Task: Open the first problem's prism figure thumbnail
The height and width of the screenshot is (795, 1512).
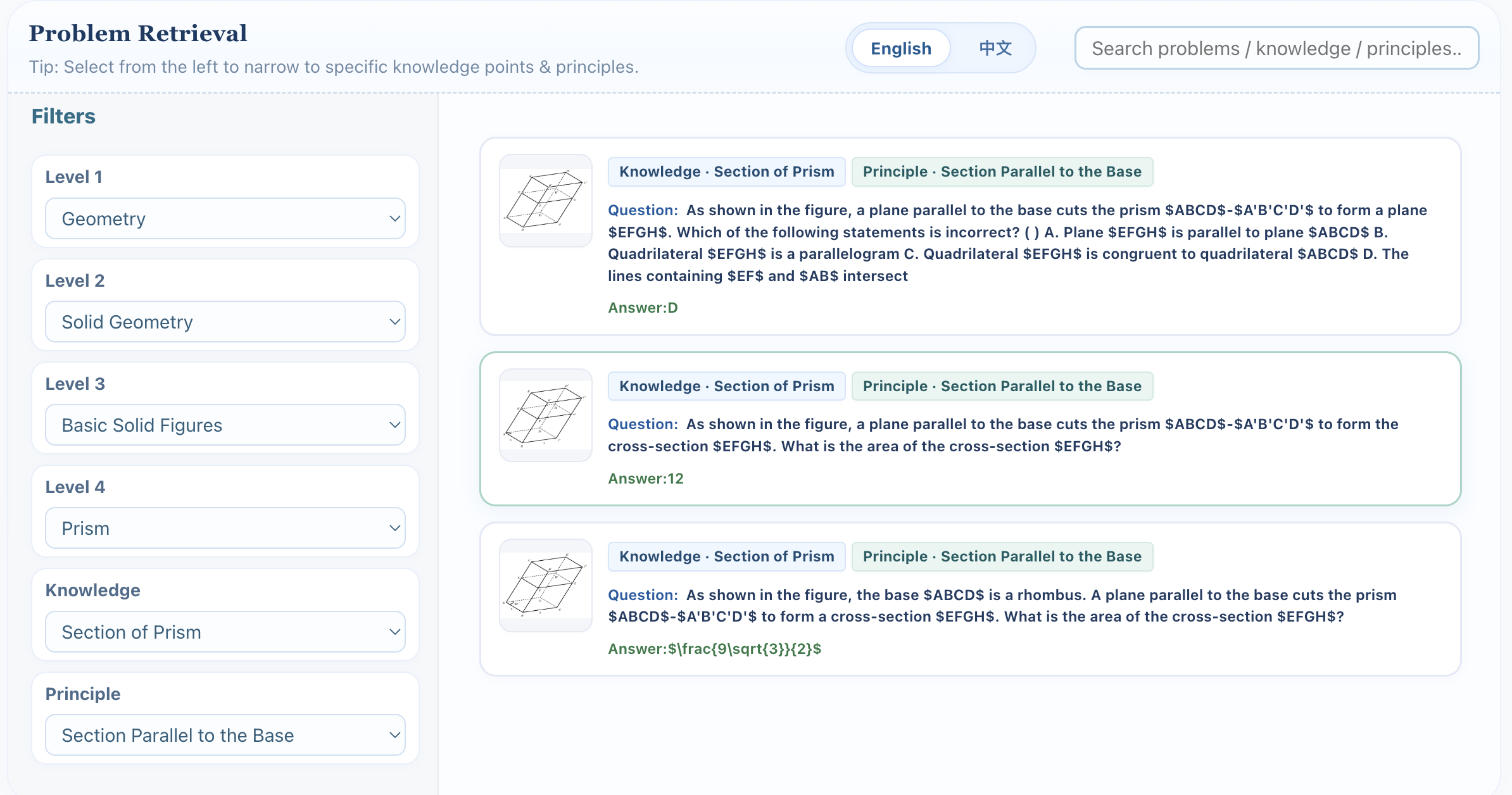Action: pos(545,201)
